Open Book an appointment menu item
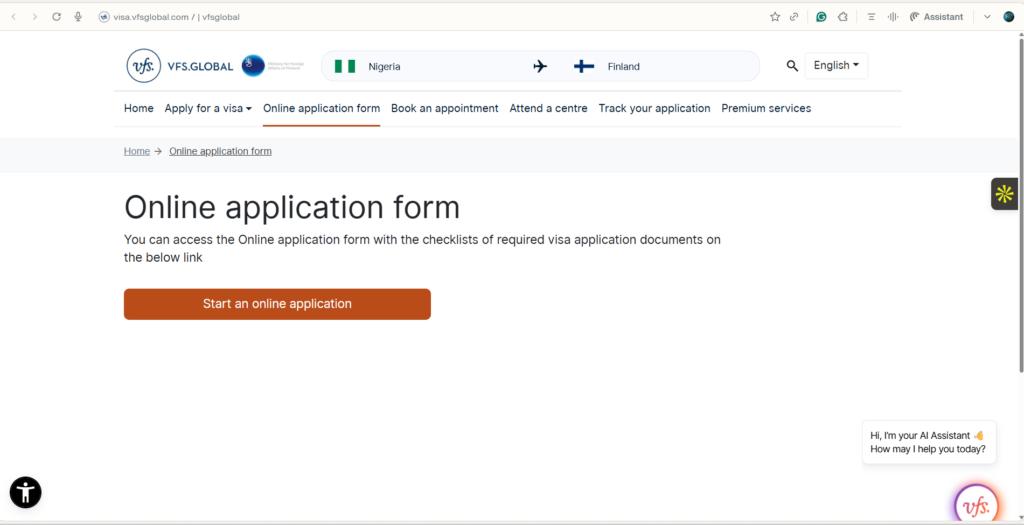1024x525 pixels. (x=445, y=108)
